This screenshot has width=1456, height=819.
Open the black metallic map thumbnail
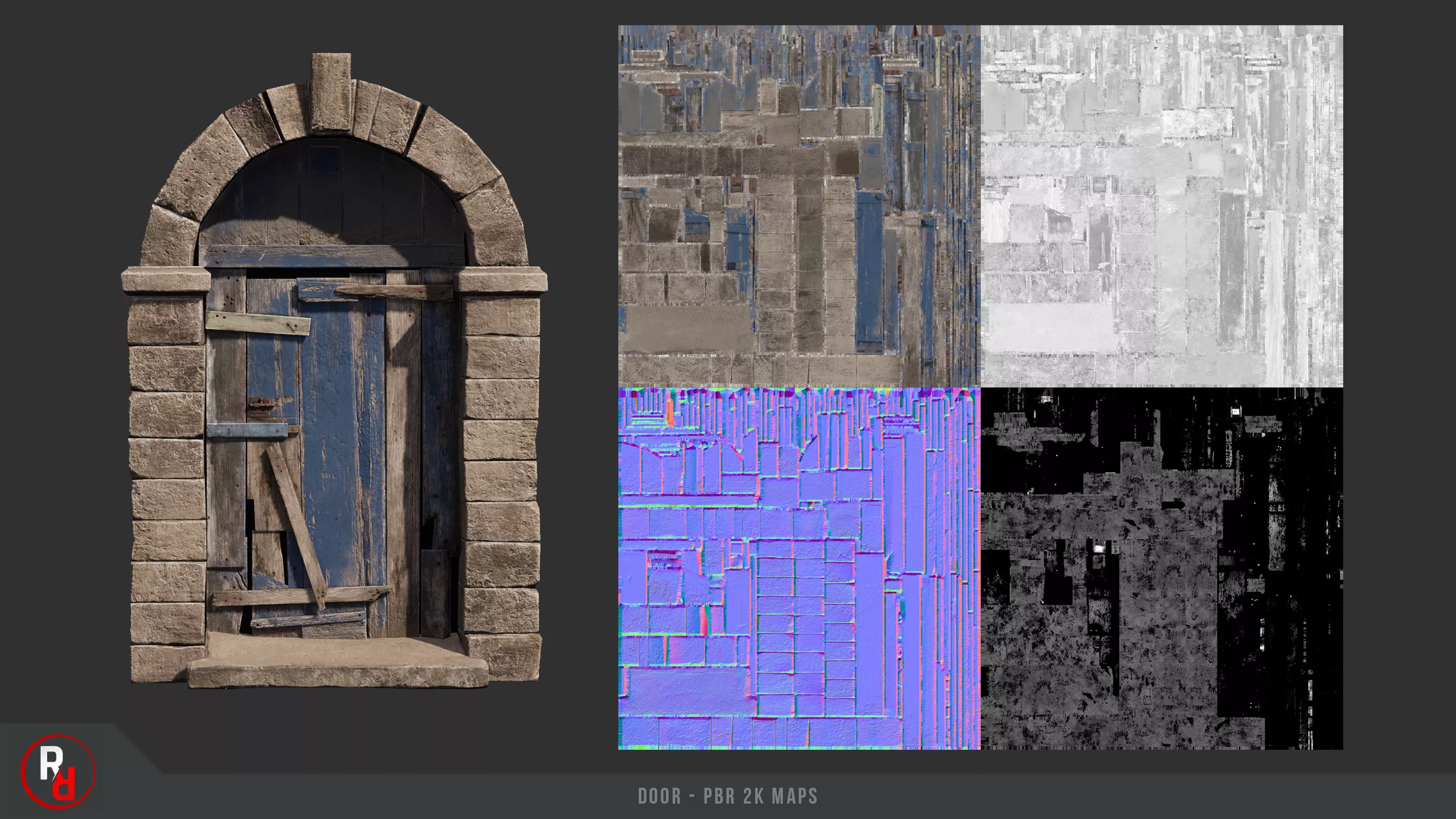1162,568
